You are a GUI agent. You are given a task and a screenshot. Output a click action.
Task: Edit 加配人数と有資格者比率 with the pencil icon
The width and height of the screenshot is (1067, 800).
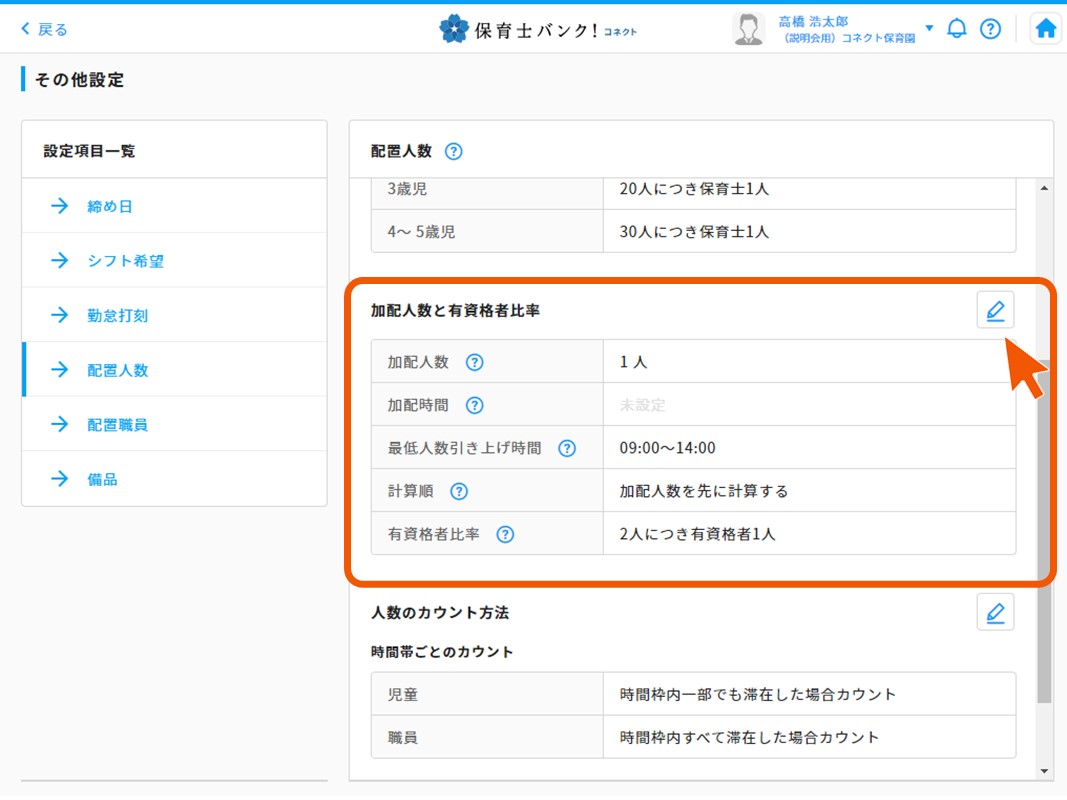pyautogui.click(x=994, y=310)
